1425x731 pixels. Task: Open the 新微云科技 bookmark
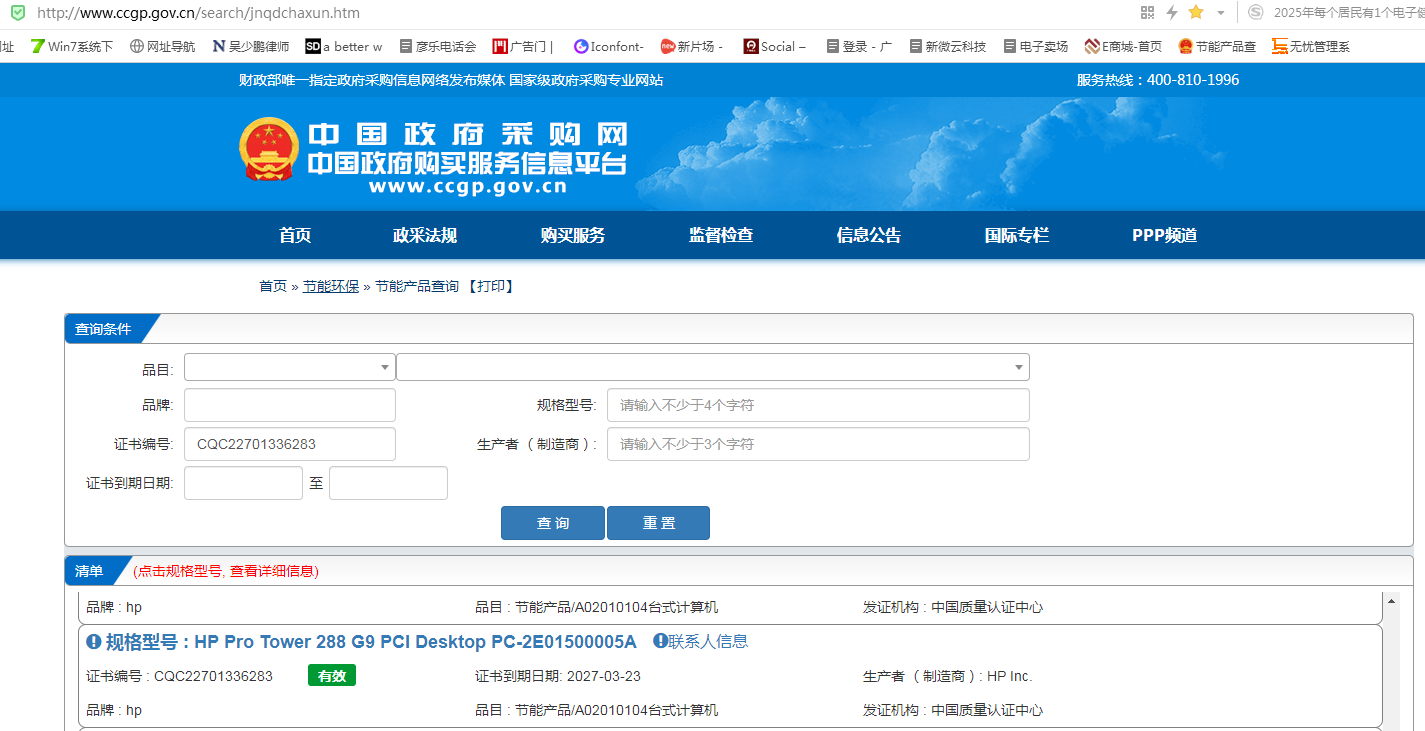pos(948,46)
